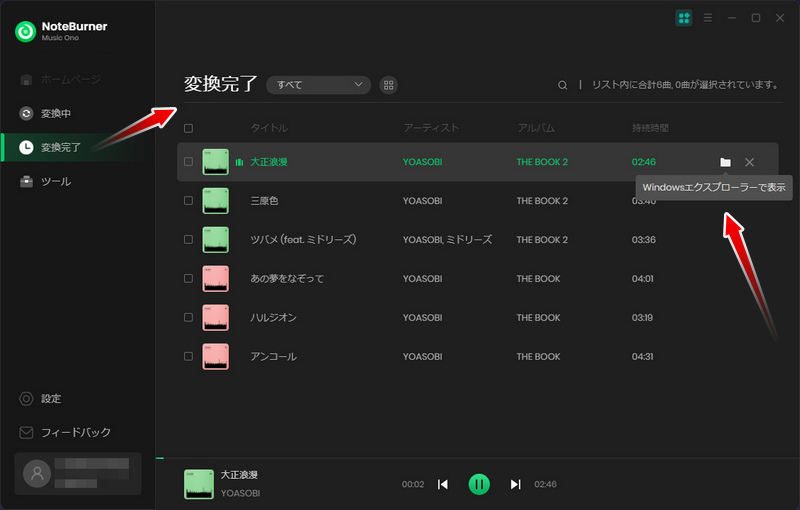
Task: Skip to the next track
Action: click(515, 484)
